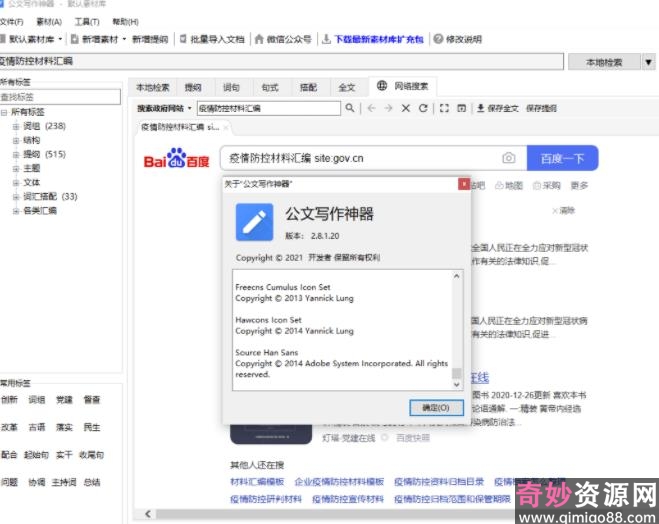Click the 保存全文 download icon
The height and width of the screenshot is (524, 659).
pos(480,108)
